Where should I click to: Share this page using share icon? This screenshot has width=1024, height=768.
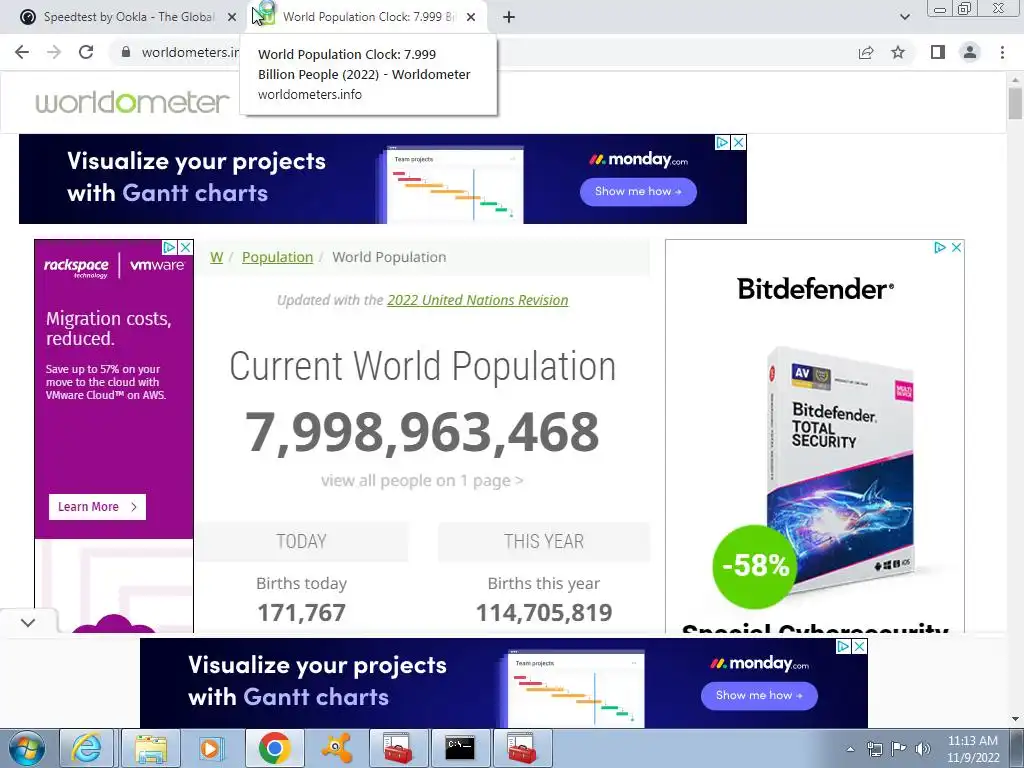coord(866,52)
